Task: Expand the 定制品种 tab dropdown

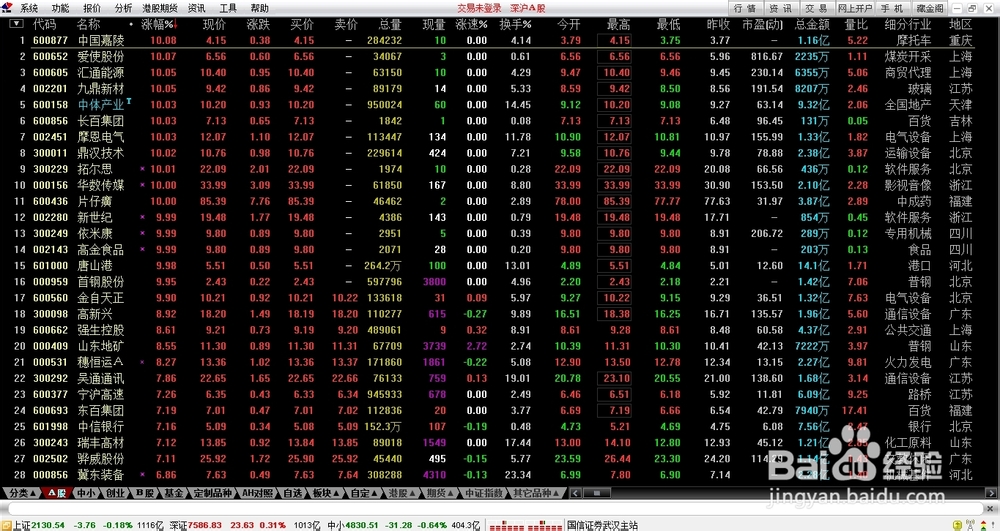Action: click(213, 493)
